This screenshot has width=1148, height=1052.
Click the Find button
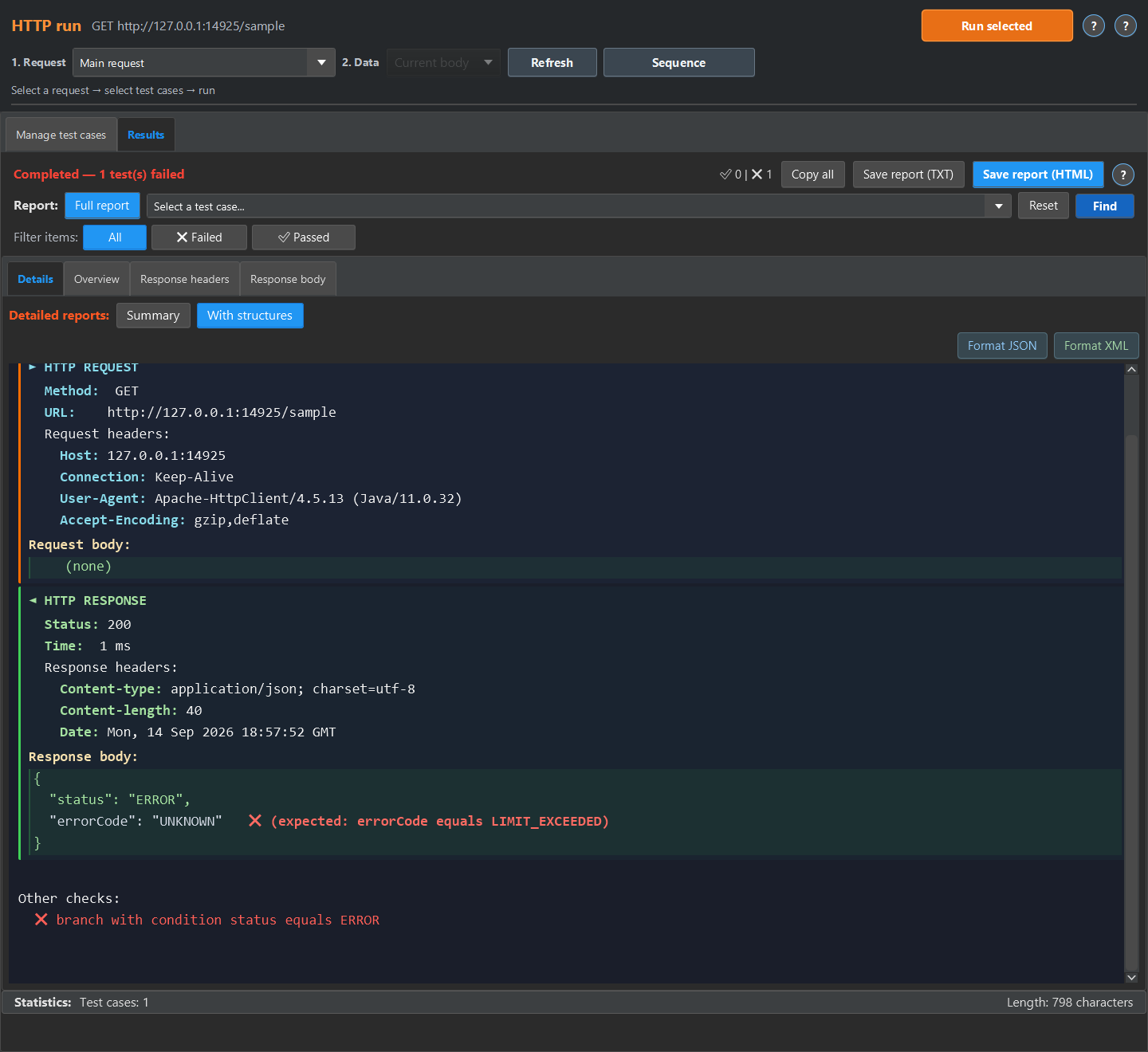(1105, 206)
